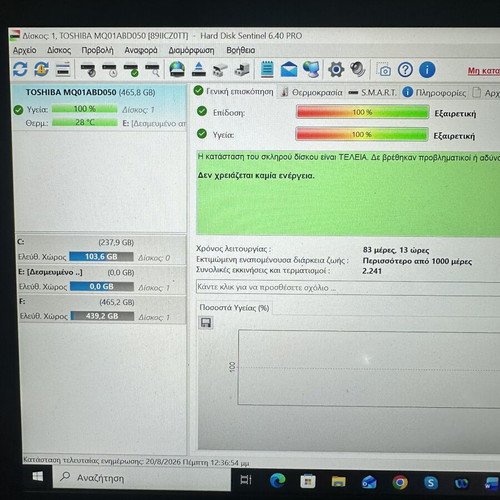The height and width of the screenshot is (500, 500).
Task: Click the F: free space 439,2 GB bar
Action: [x=102, y=316]
